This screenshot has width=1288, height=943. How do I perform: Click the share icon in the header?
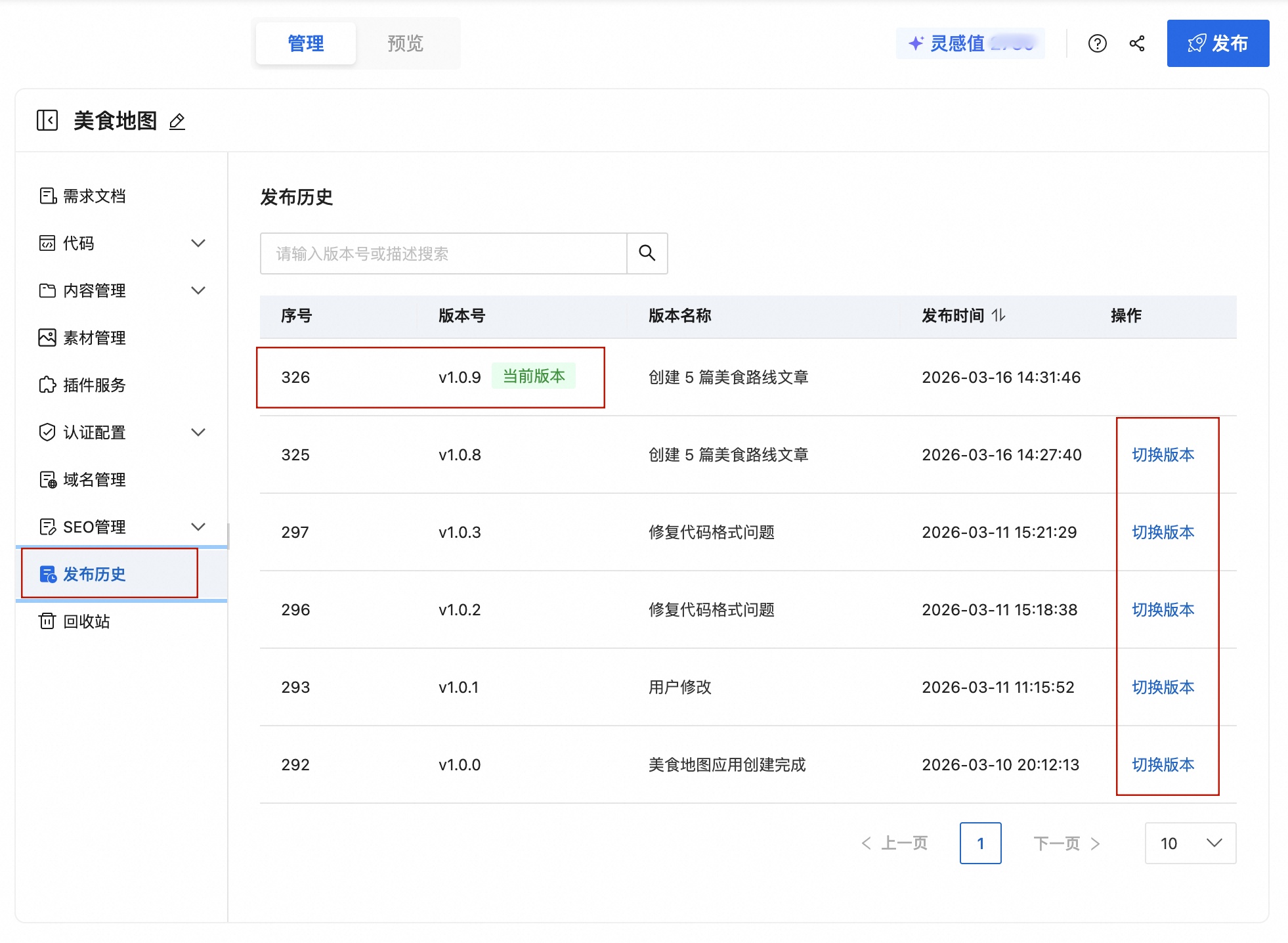[1138, 43]
